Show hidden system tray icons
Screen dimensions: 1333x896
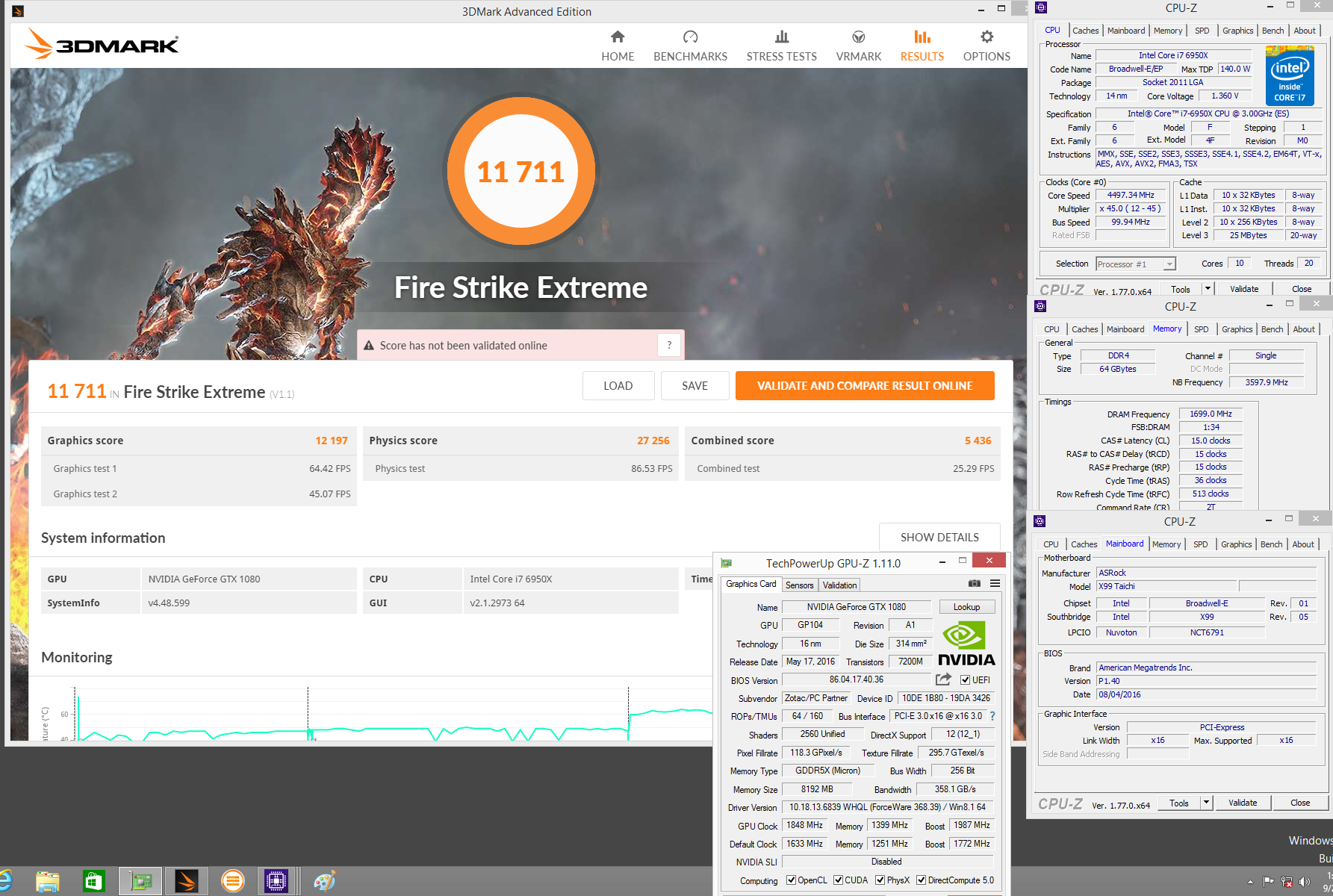[1250, 882]
